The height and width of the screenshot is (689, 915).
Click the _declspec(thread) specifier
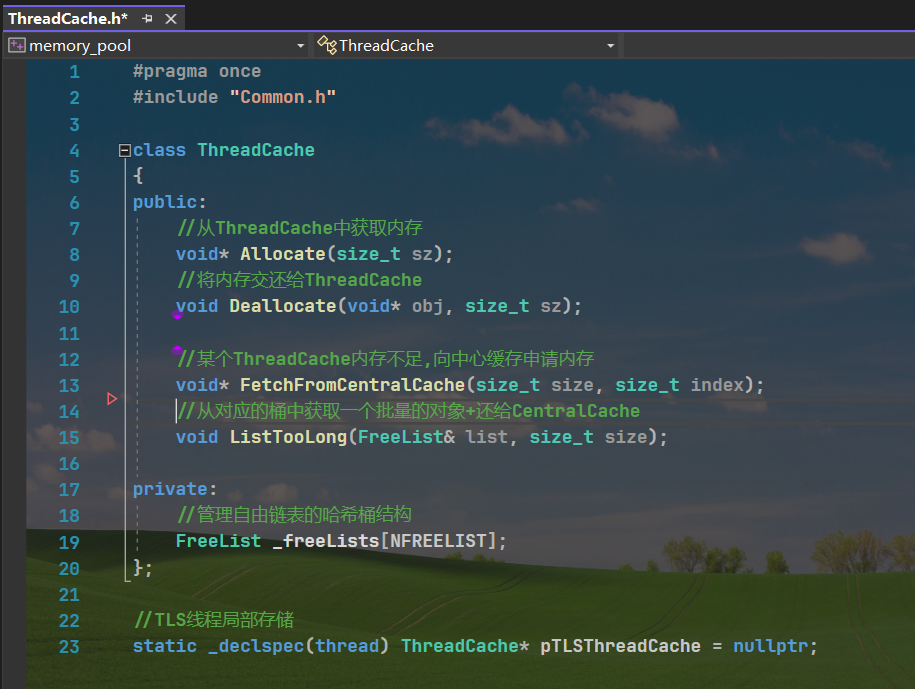(x=298, y=646)
